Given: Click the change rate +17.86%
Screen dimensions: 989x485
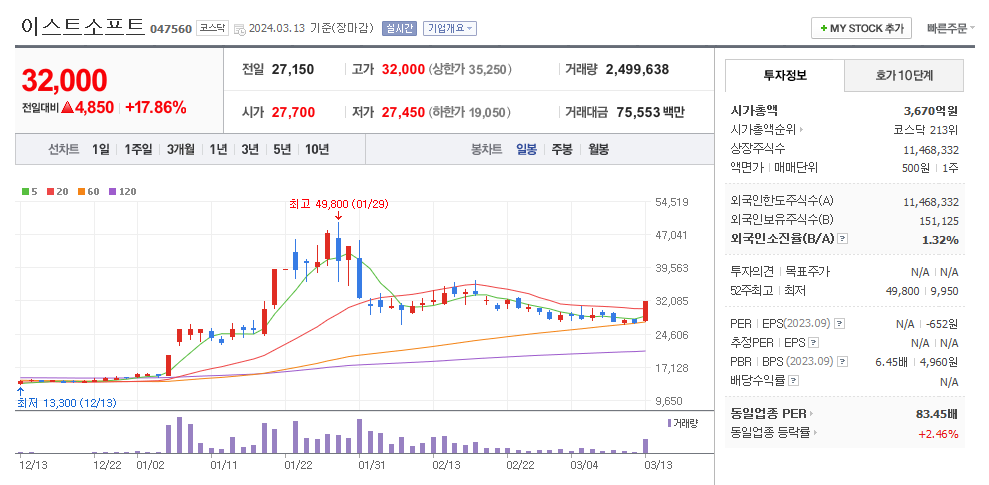Looking at the screenshot, I should (x=156, y=108).
